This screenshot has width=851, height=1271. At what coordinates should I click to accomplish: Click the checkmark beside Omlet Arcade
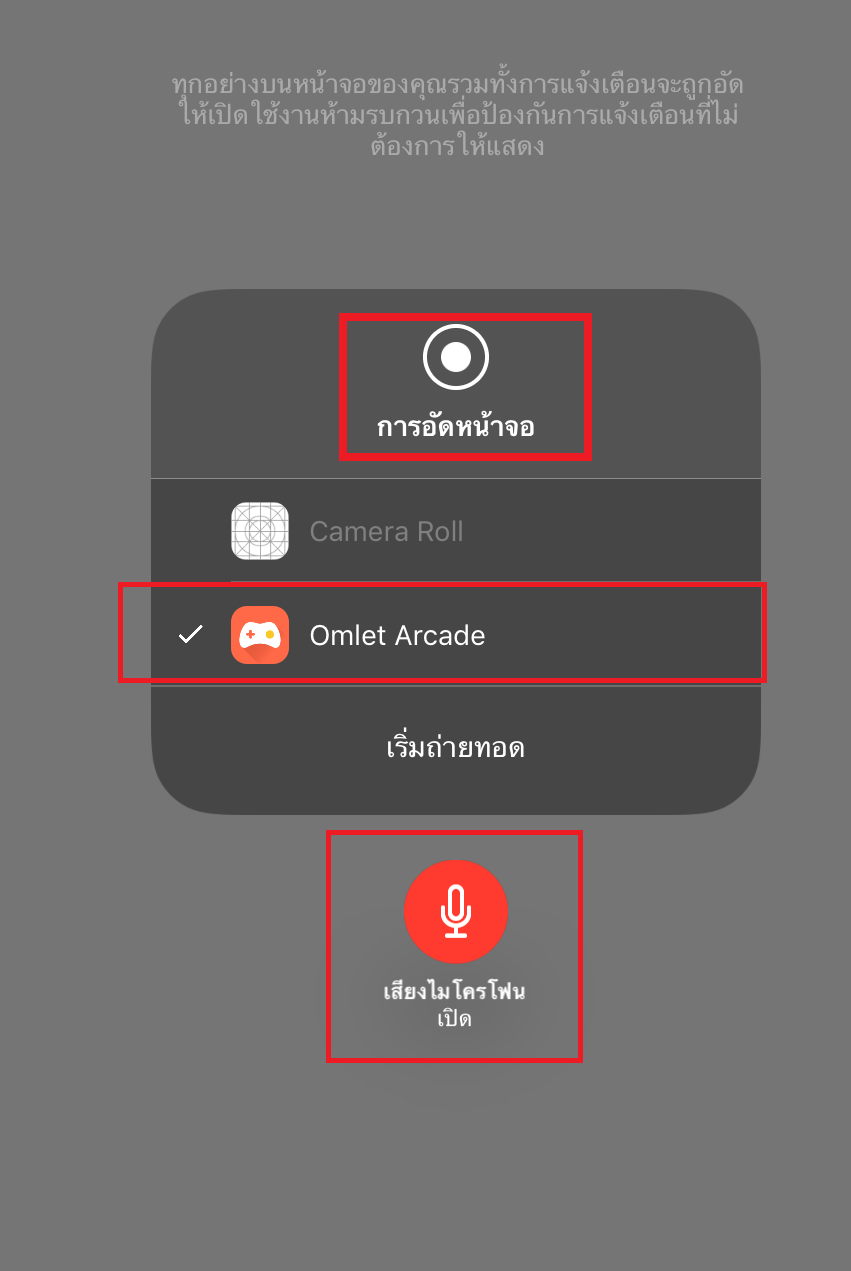(190, 634)
